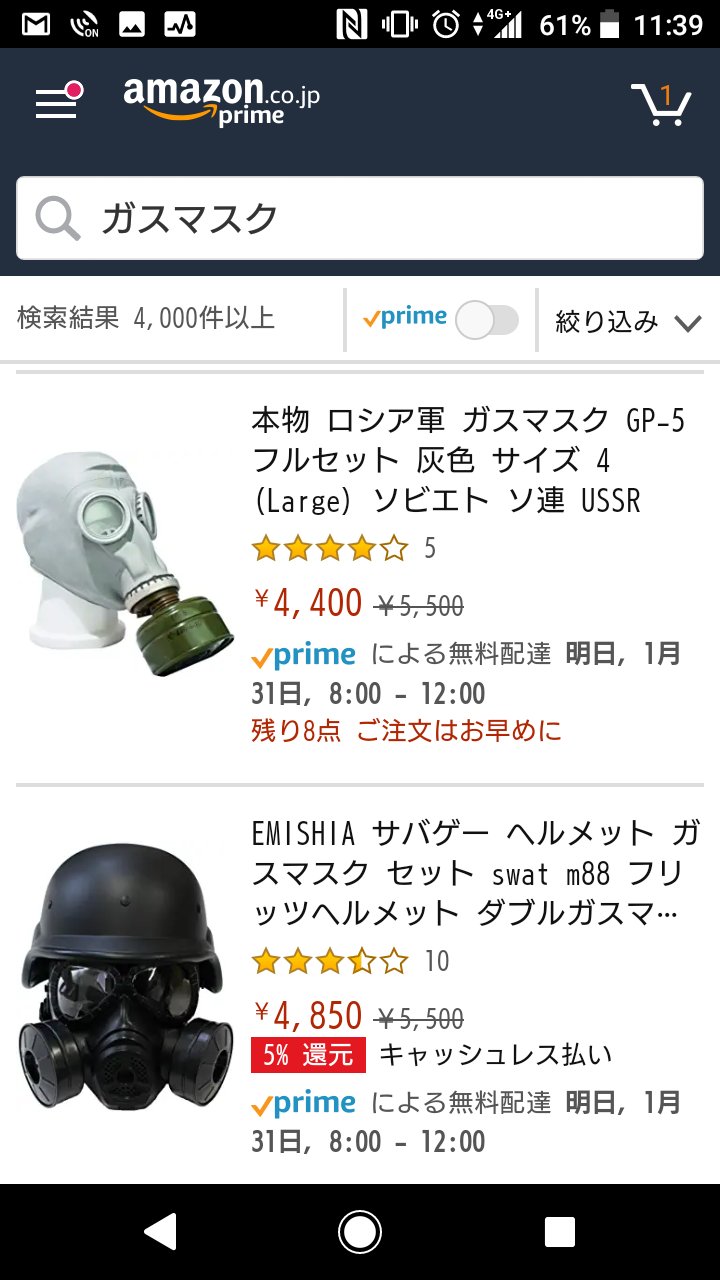Tap the Android back navigation button
This screenshot has width=720, height=1280.
click(x=161, y=1232)
